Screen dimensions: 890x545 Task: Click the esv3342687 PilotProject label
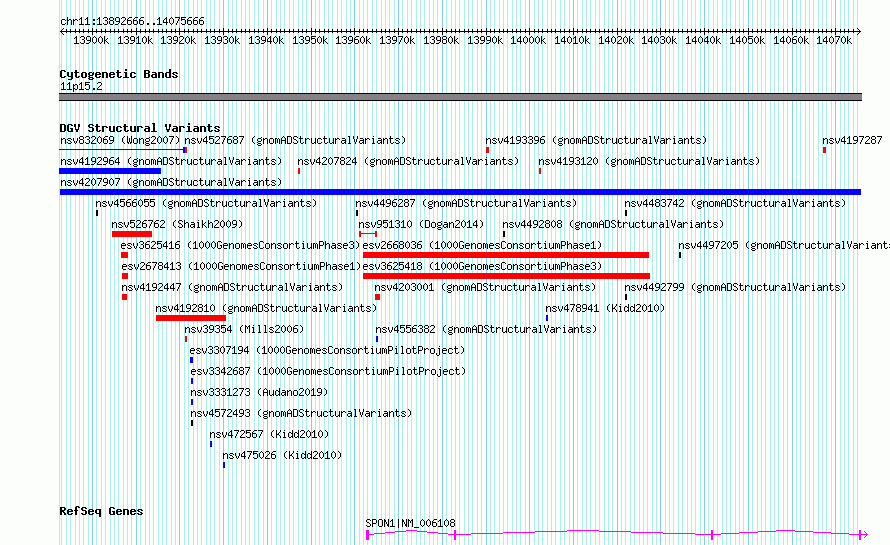pos(328,371)
